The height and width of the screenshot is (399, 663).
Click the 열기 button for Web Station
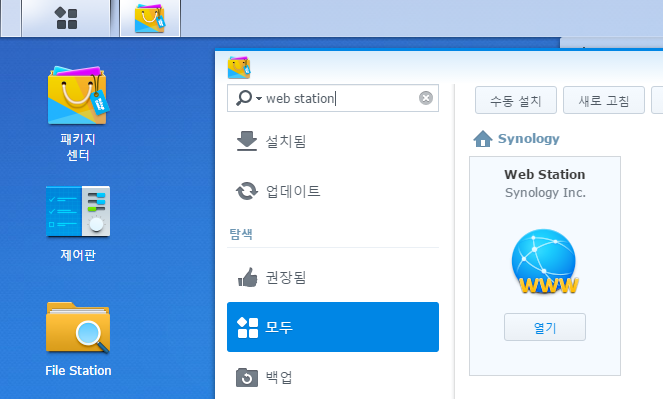[x=545, y=327]
